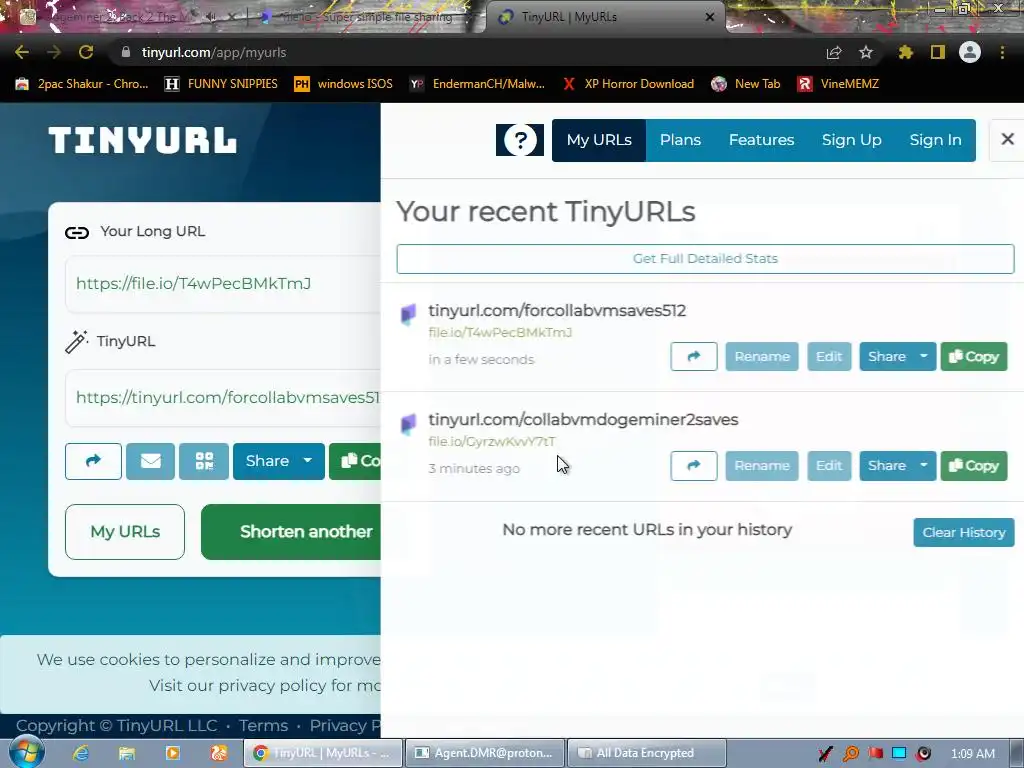Click the email icon button under TinyURL field
Image resolution: width=1024 pixels, height=768 pixels.
point(150,461)
